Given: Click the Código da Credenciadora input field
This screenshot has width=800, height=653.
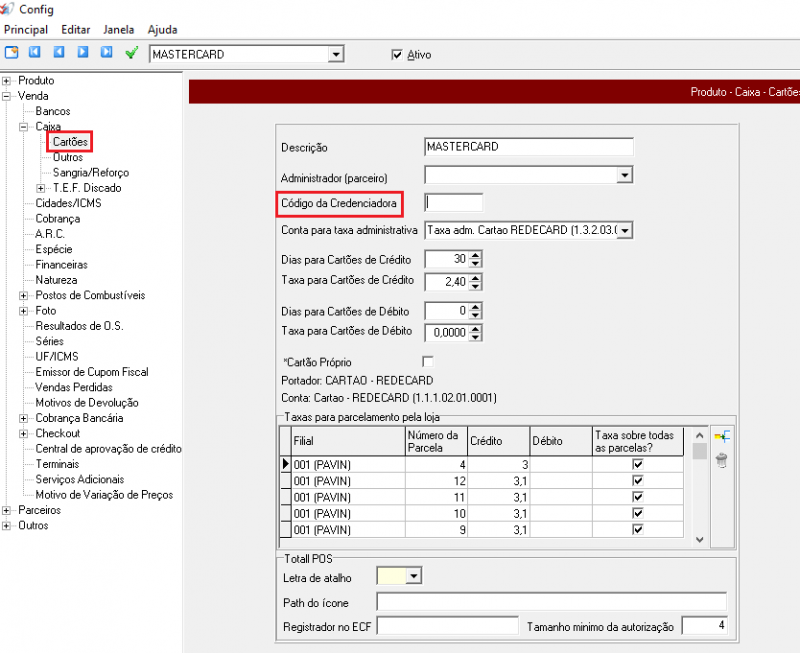Looking at the screenshot, I should (x=453, y=203).
